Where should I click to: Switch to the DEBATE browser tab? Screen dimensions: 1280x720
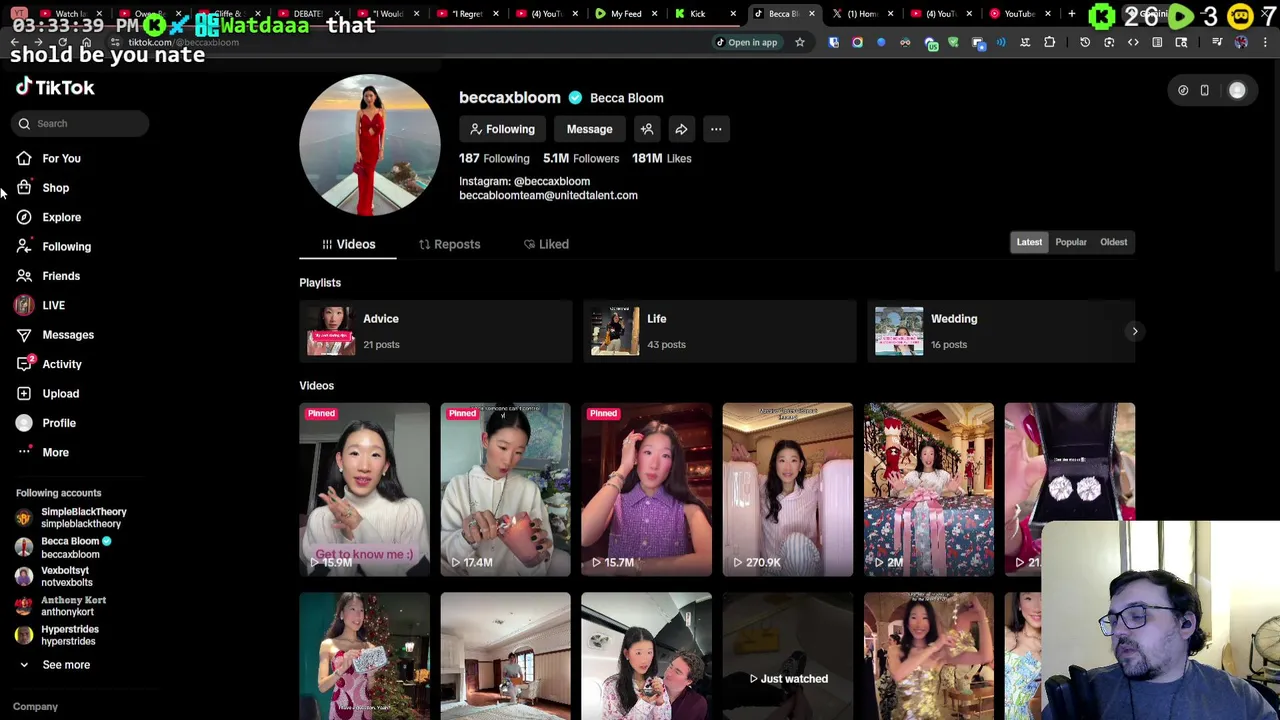click(308, 14)
